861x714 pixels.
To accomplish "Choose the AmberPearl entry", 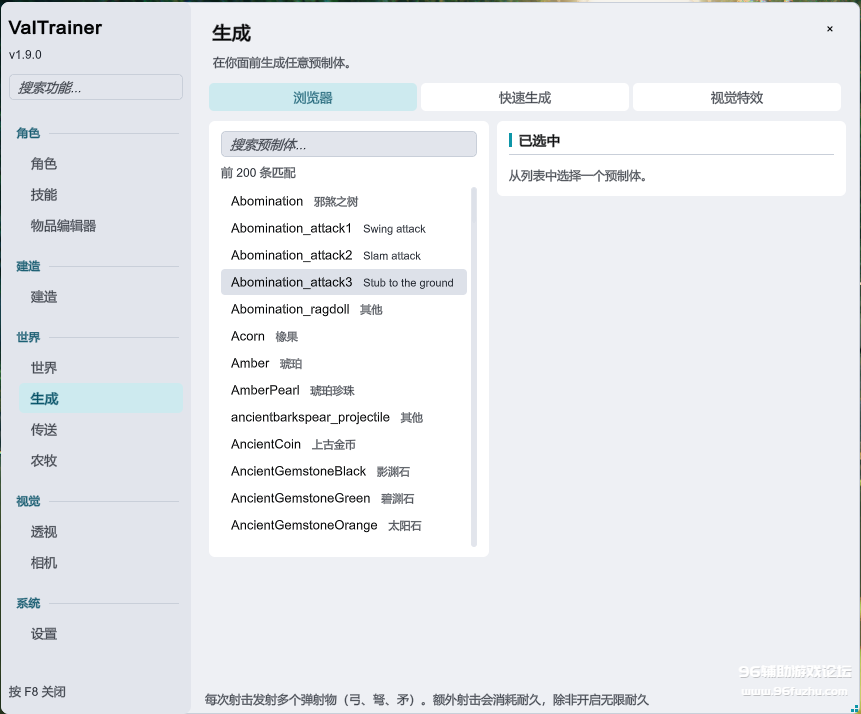I will [344, 390].
